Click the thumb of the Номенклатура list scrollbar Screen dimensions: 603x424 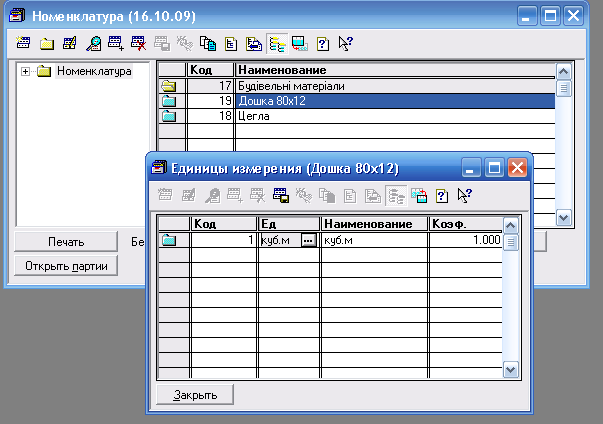[563, 88]
